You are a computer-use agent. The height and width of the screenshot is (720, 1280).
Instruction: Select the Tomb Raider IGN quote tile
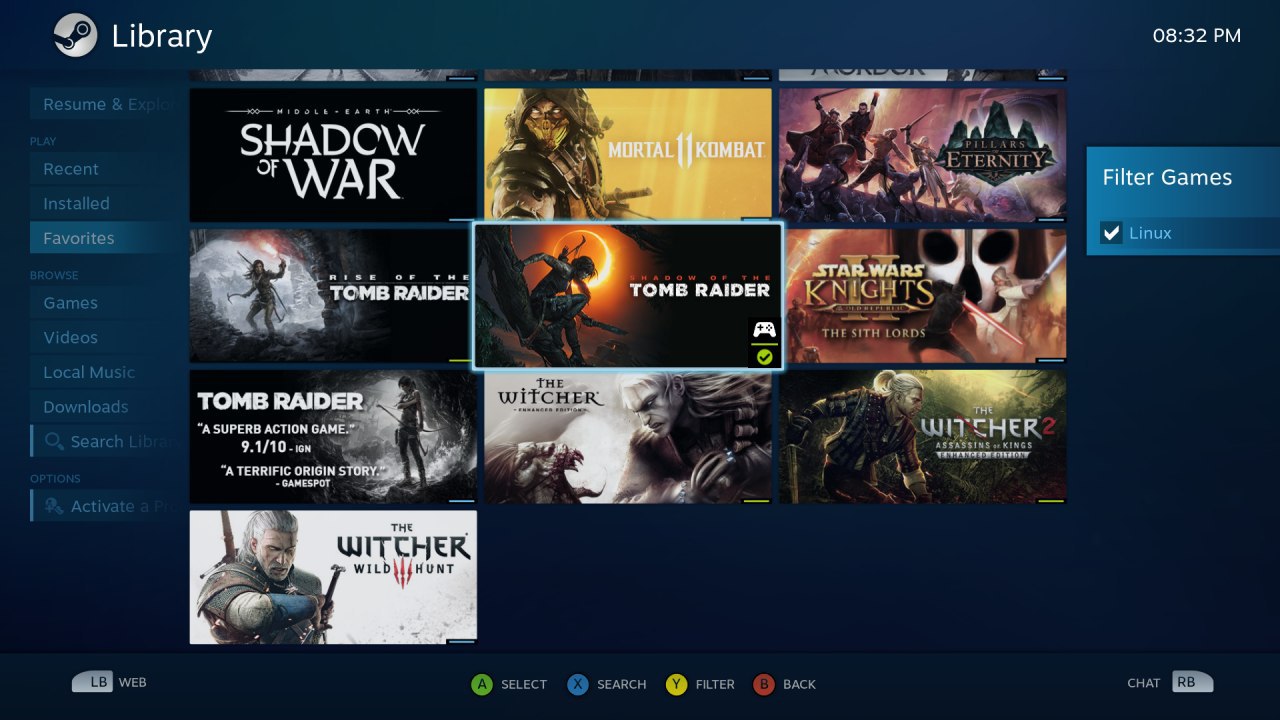point(333,437)
